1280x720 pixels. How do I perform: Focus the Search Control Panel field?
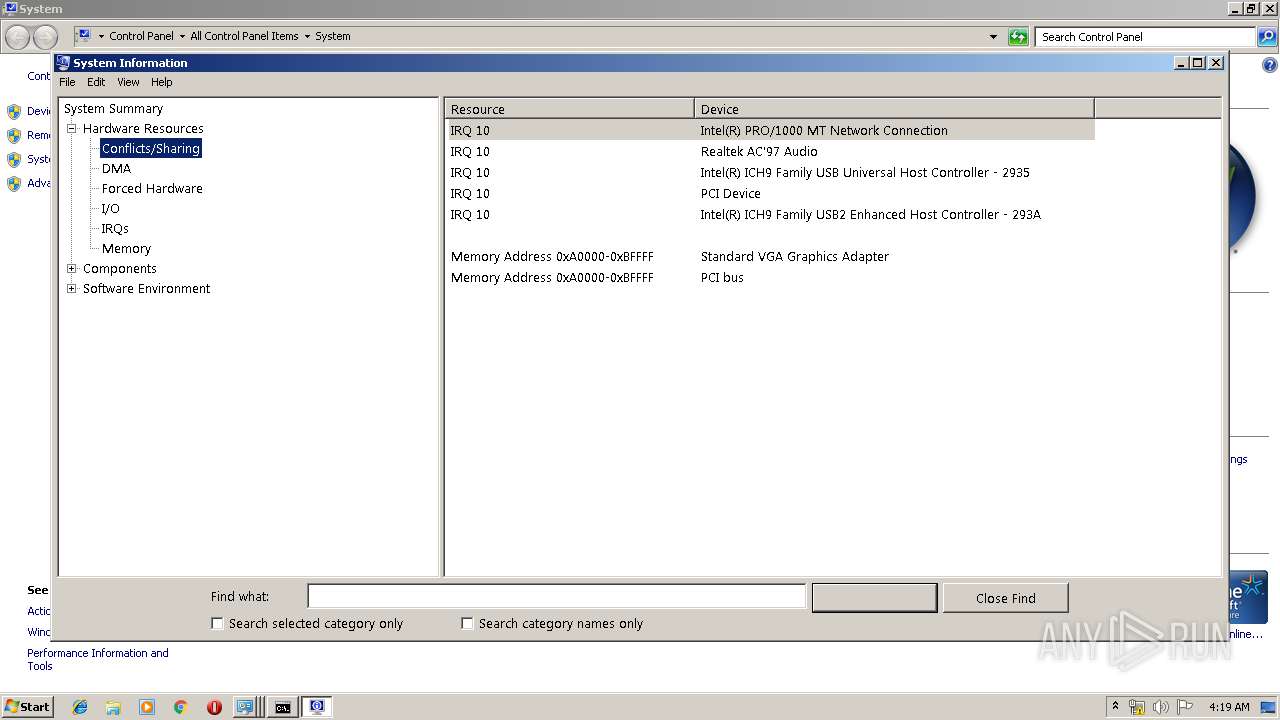pos(1145,37)
